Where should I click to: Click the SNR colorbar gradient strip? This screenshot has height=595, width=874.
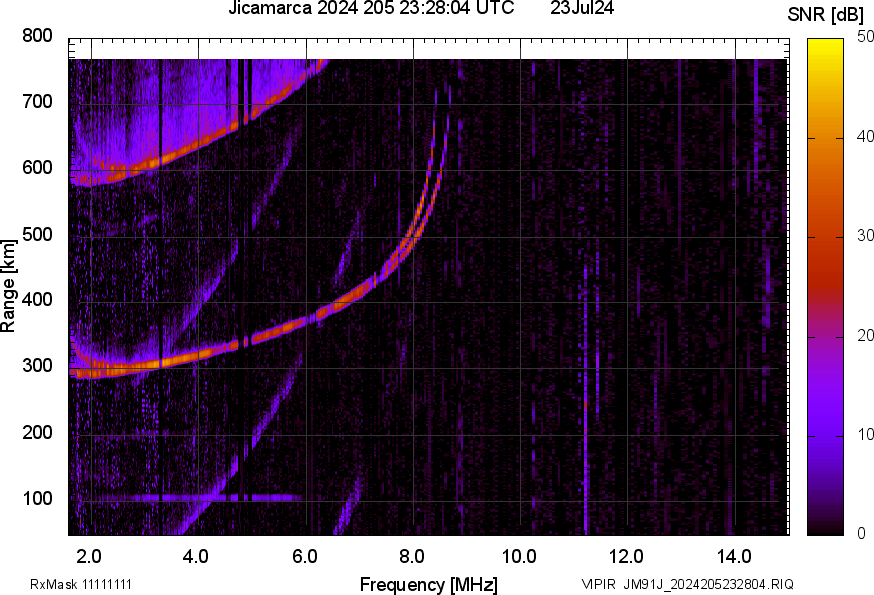tap(825, 287)
